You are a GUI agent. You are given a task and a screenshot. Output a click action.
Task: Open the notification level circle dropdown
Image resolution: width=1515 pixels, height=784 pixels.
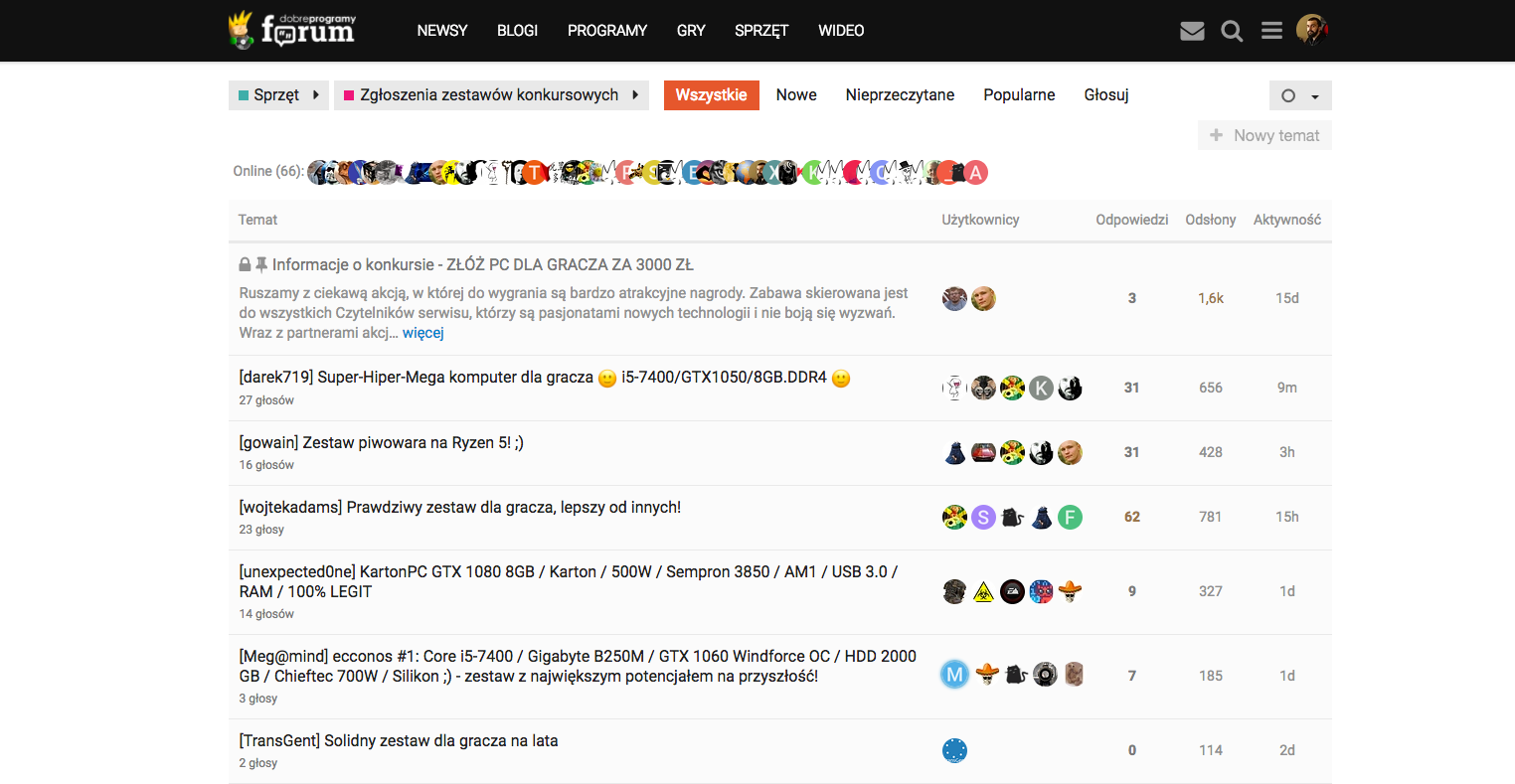(x=1300, y=95)
